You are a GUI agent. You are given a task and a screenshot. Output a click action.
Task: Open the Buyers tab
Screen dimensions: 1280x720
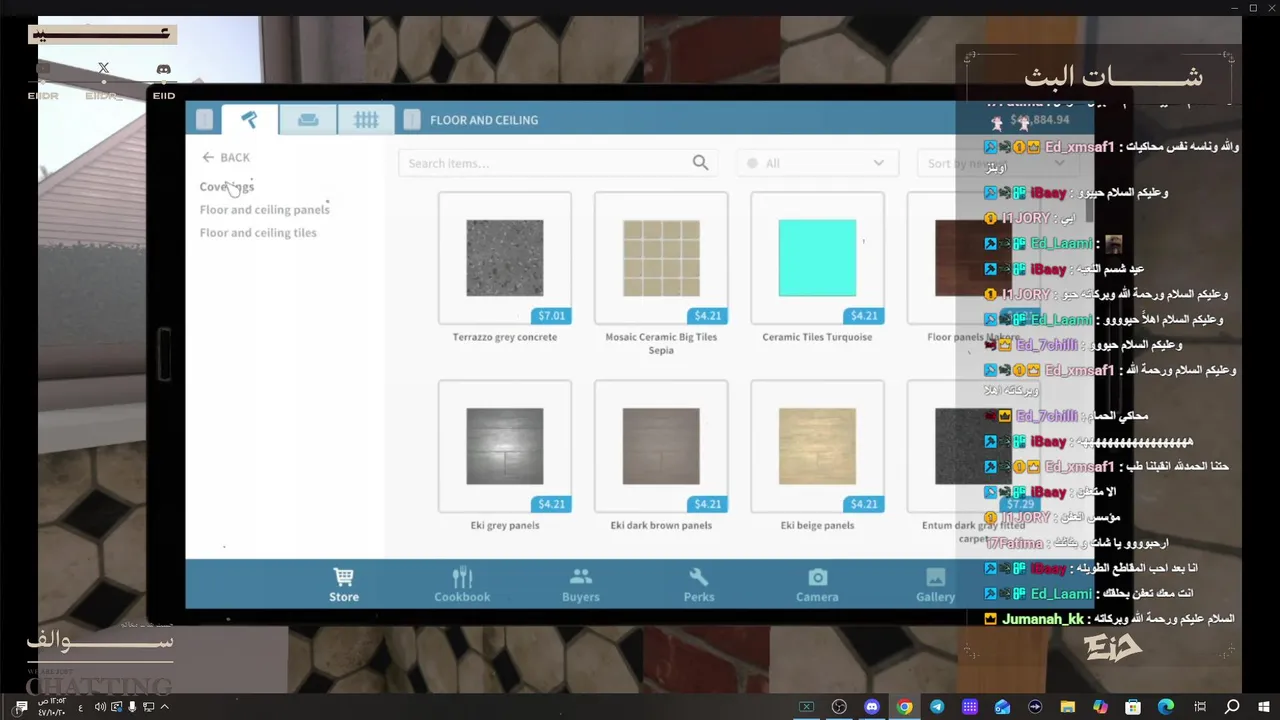(x=581, y=584)
